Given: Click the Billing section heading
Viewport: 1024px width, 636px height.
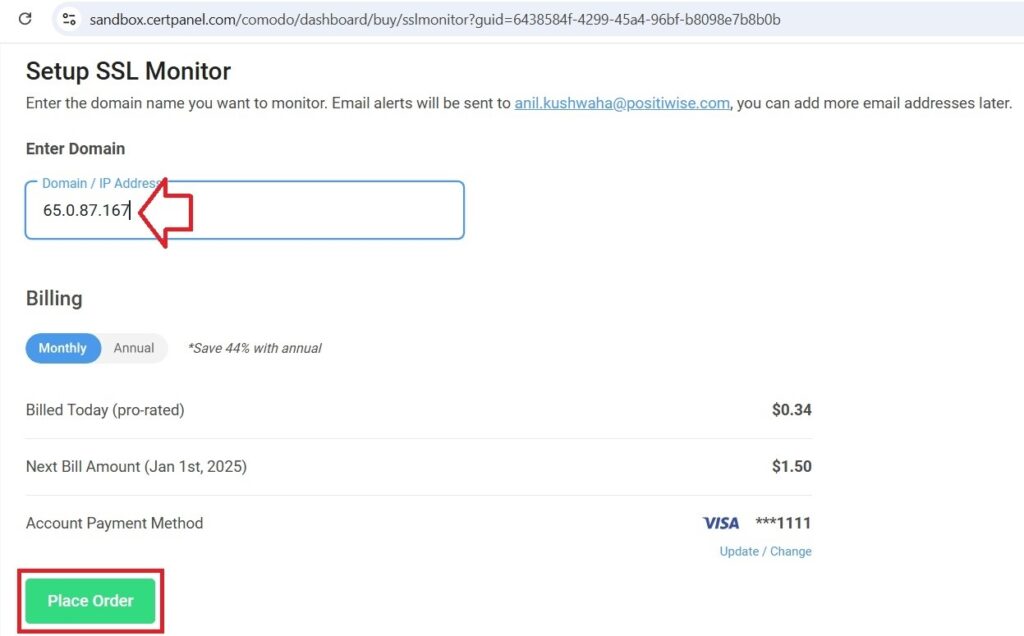Looking at the screenshot, I should point(54,298).
